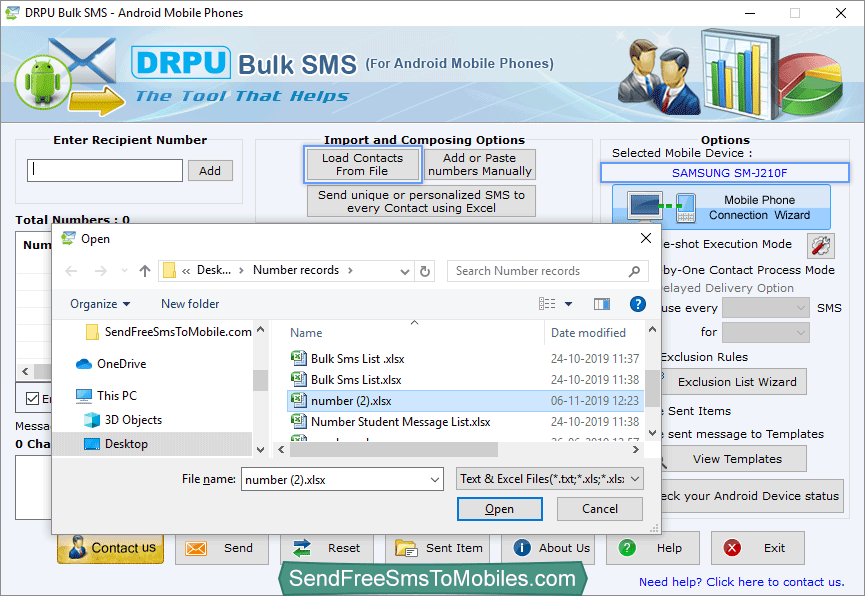
Task: Refresh the Number records folder listing
Action: point(425,271)
